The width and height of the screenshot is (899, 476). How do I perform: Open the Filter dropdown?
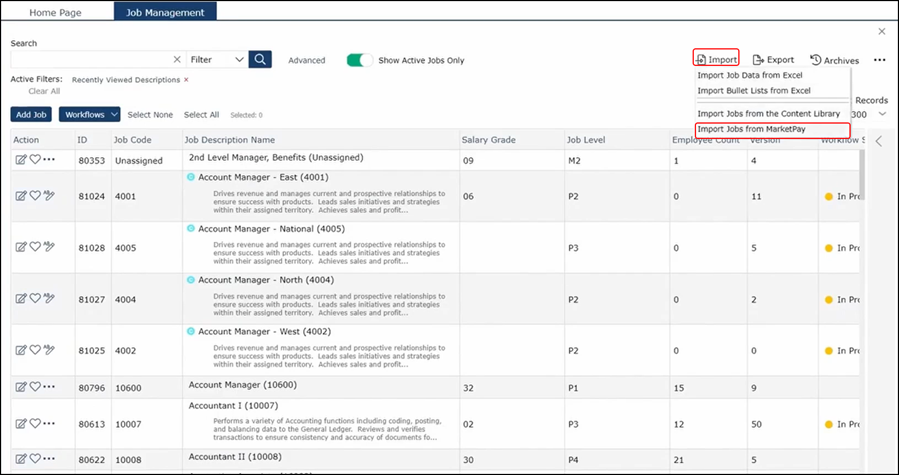217,60
